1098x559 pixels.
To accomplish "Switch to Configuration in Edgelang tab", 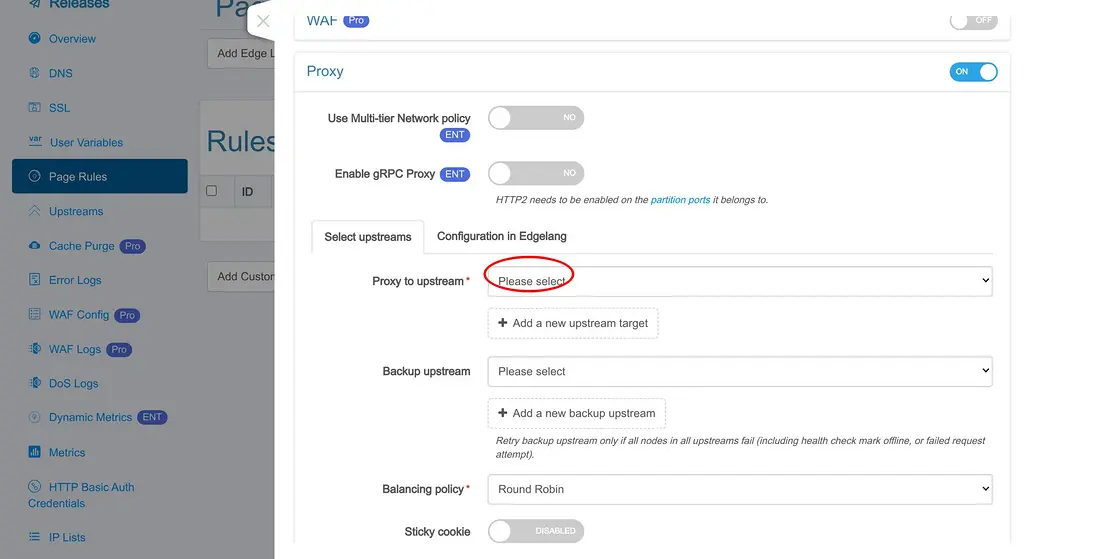I will click(502, 236).
